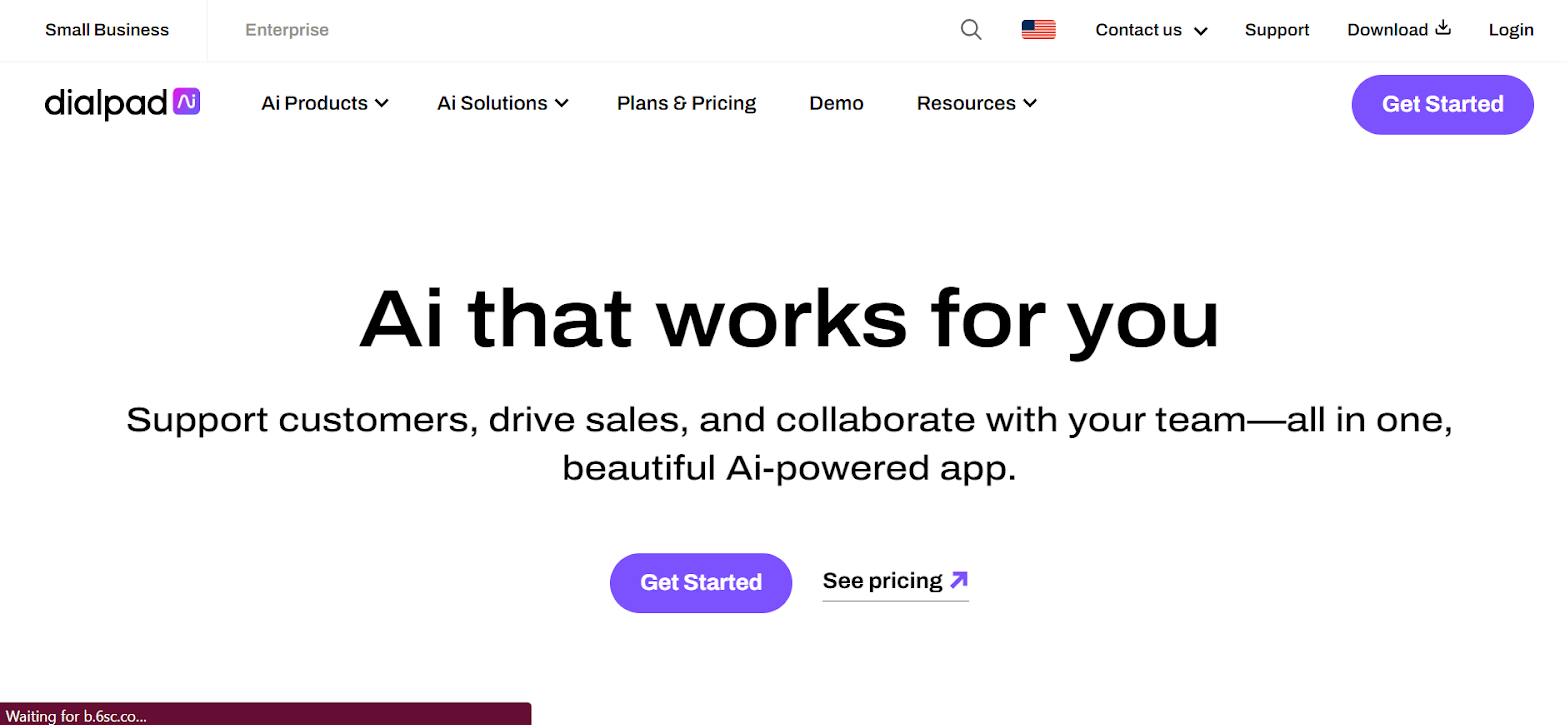Click the Login link

1510,30
